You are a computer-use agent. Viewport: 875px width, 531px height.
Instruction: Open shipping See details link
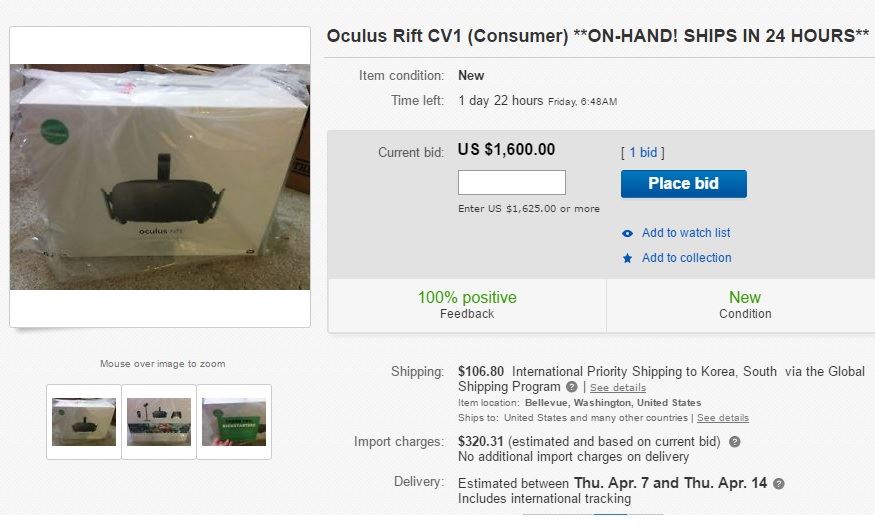click(x=617, y=388)
